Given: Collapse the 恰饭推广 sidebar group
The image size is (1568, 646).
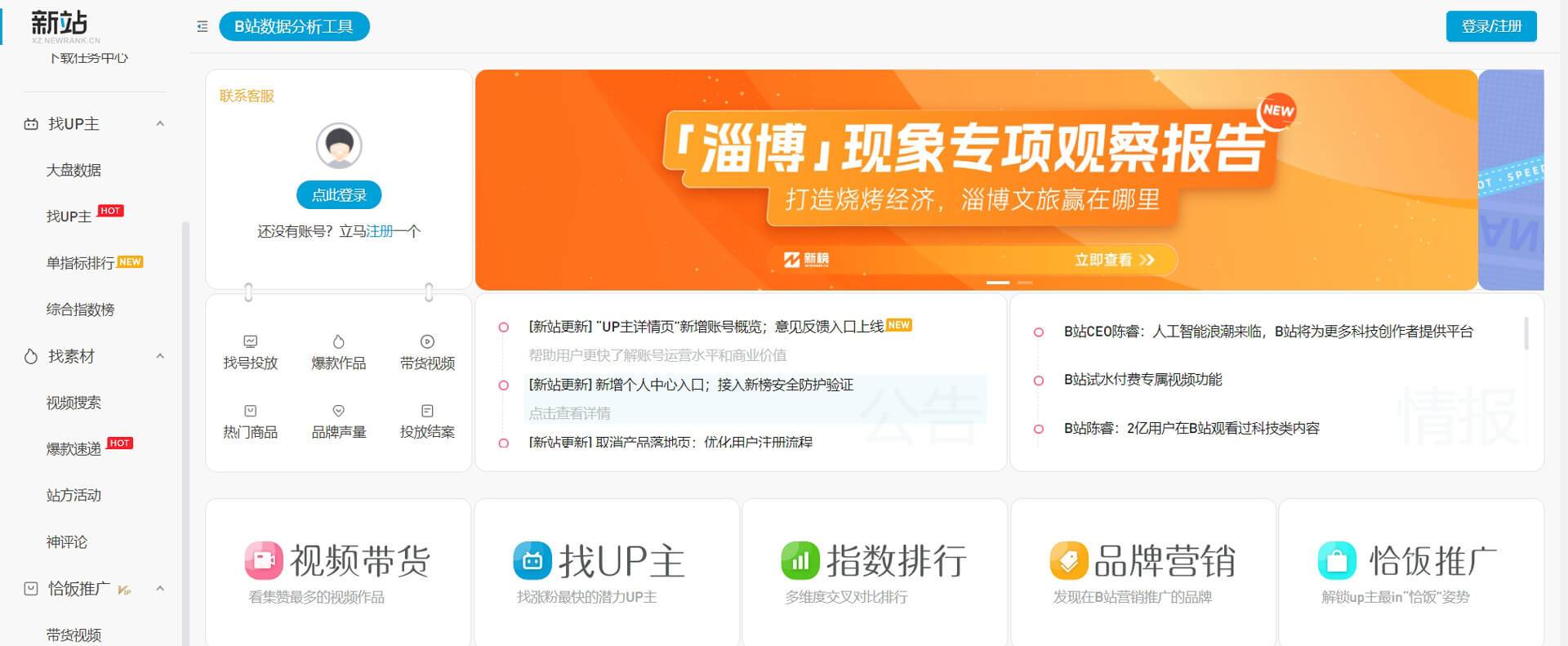Looking at the screenshot, I should (160, 589).
